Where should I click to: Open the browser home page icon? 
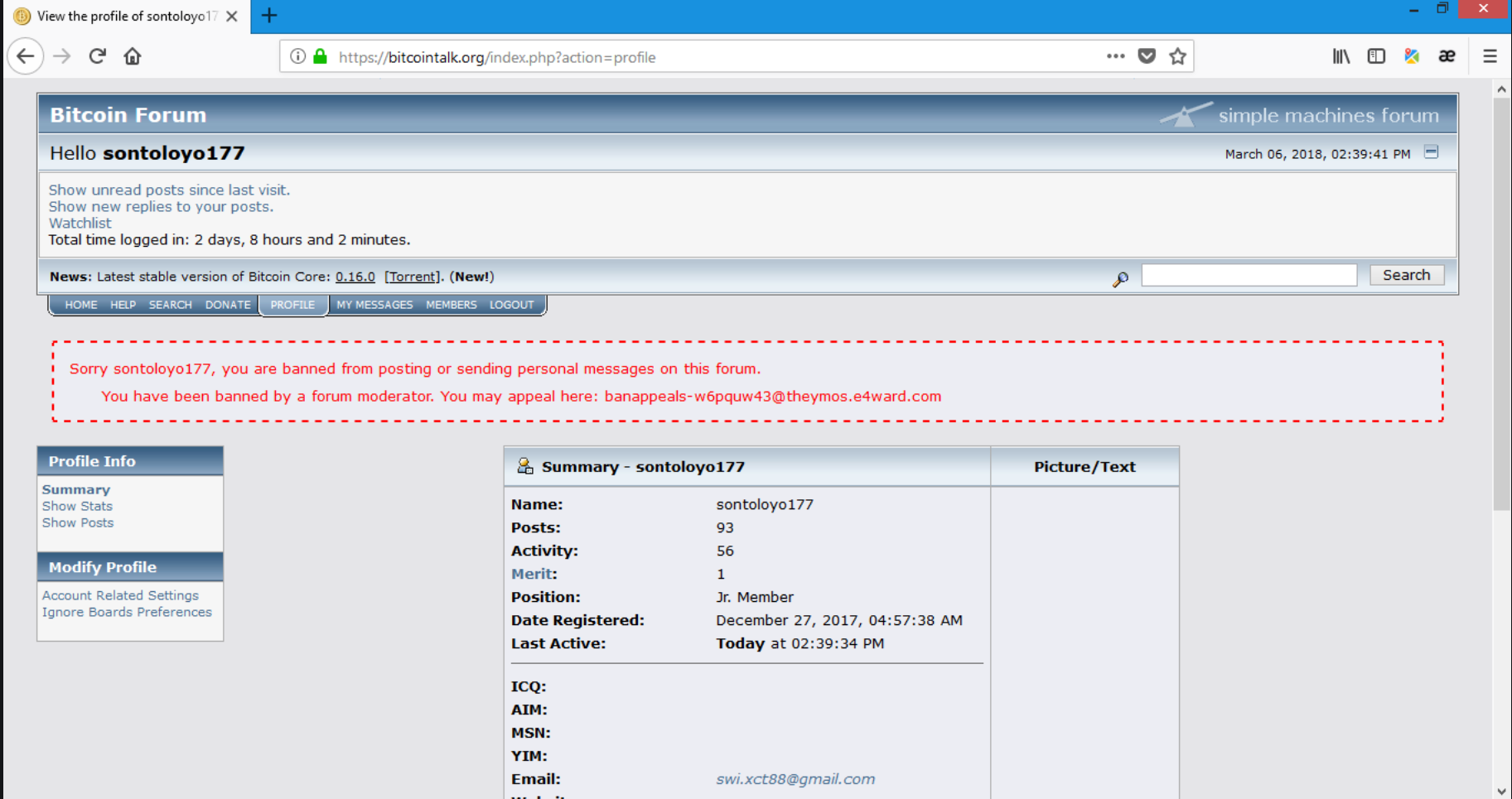(x=133, y=56)
